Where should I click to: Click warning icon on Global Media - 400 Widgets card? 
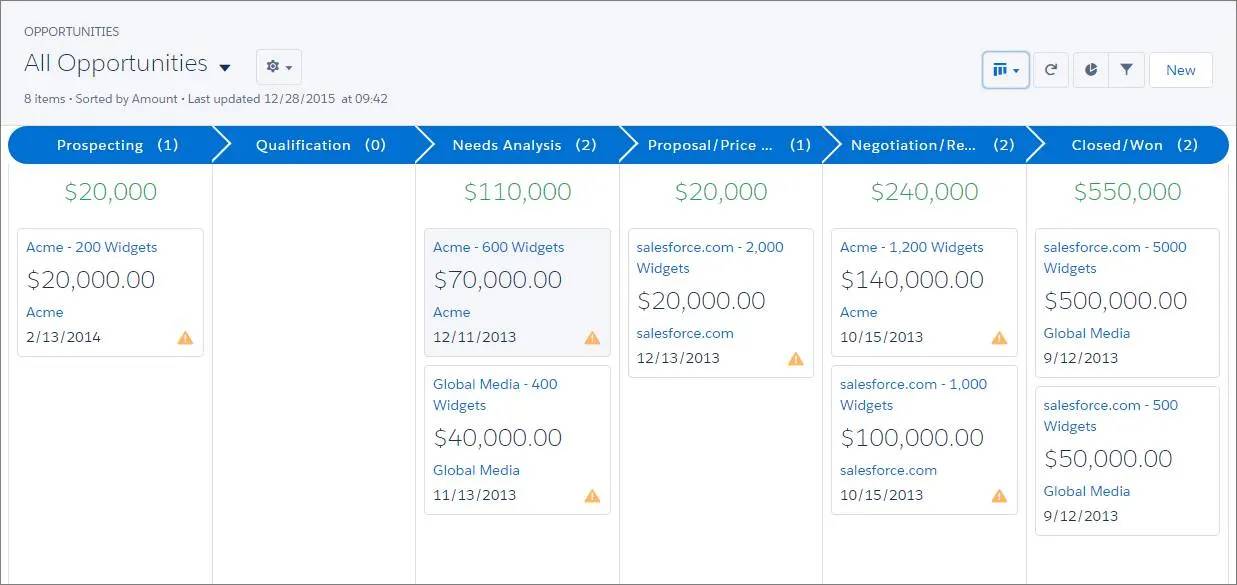point(592,495)
